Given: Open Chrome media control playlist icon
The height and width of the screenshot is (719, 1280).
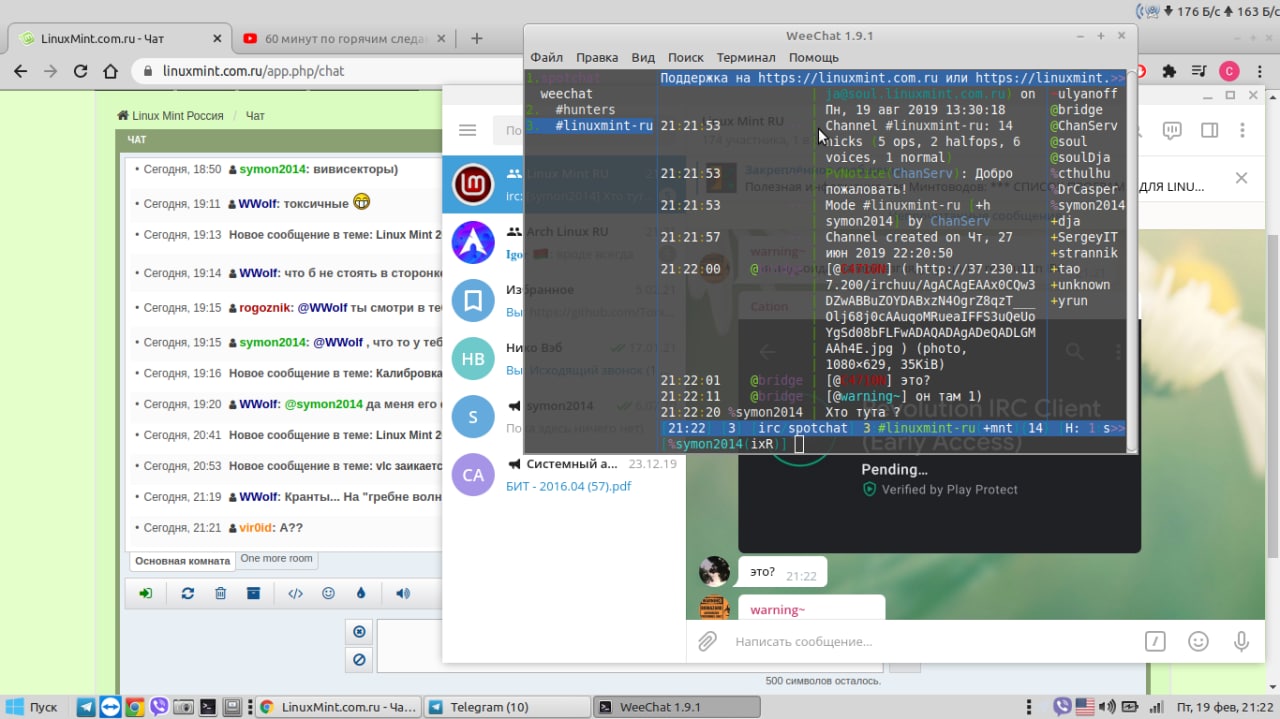Looking at the screenshot, I should click(1198, 71).
